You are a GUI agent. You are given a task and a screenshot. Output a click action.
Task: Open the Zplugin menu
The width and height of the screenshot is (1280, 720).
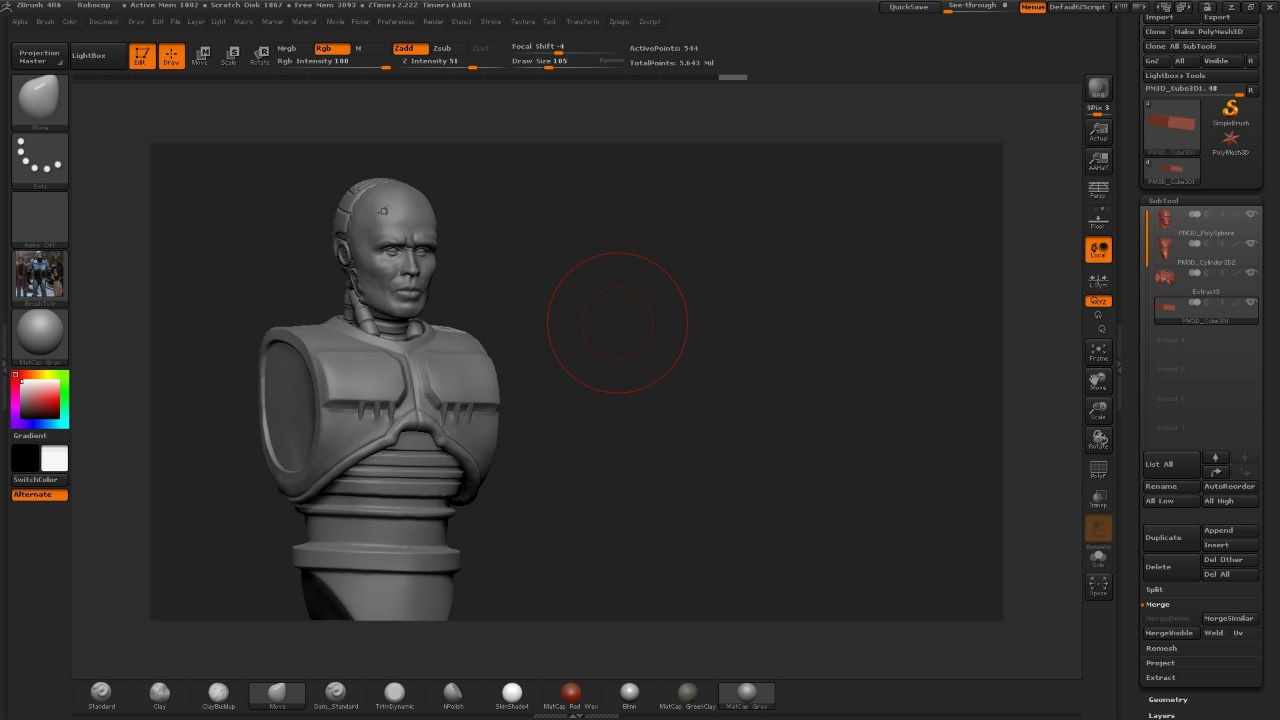[619, 21]
